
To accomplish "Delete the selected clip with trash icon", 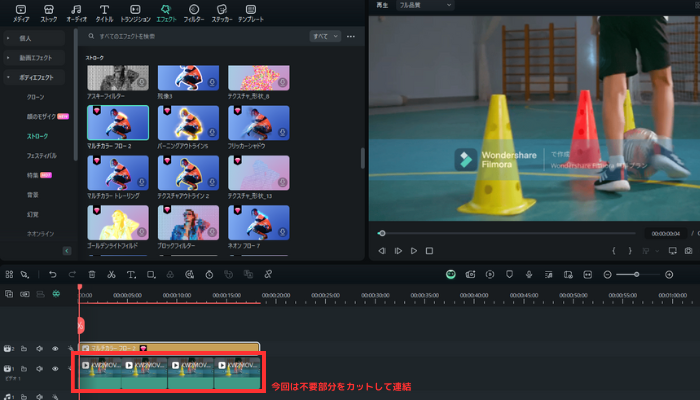I will tap(92, 275).
